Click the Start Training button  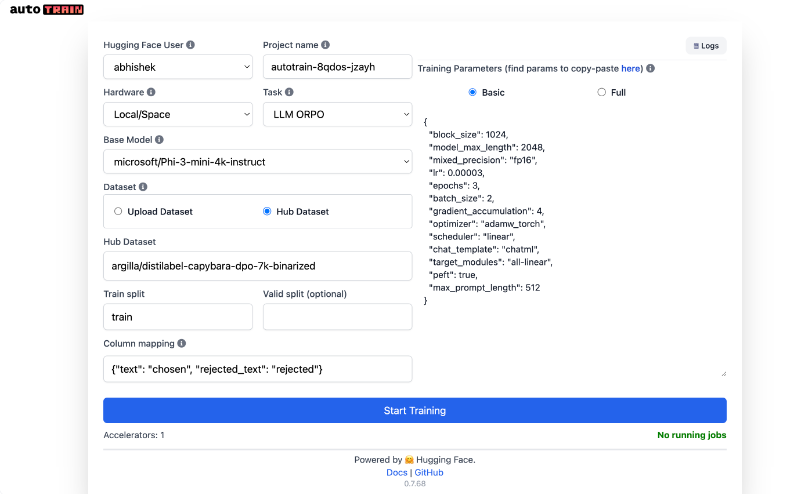[x=415, y=411]
